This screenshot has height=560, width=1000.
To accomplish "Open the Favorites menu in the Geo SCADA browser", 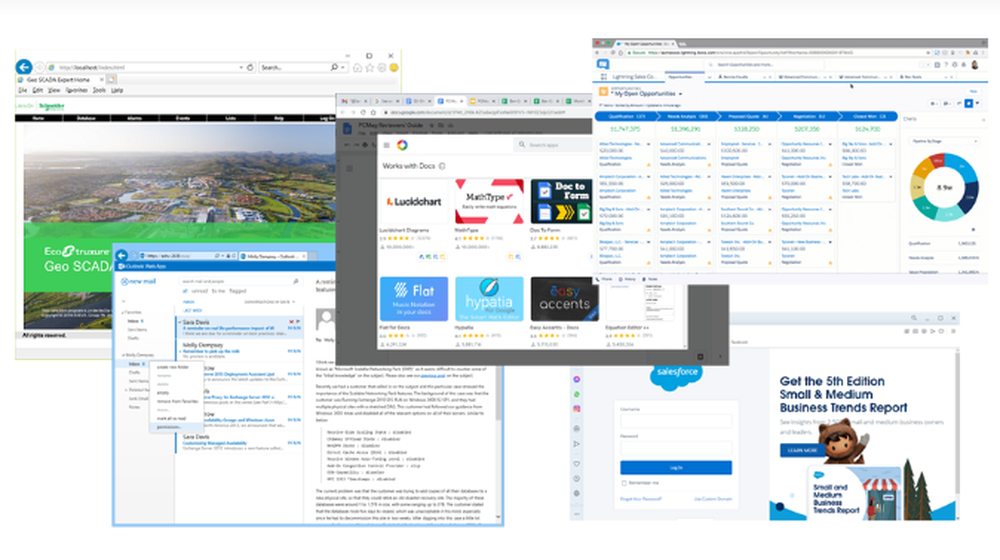I will 77,91.
